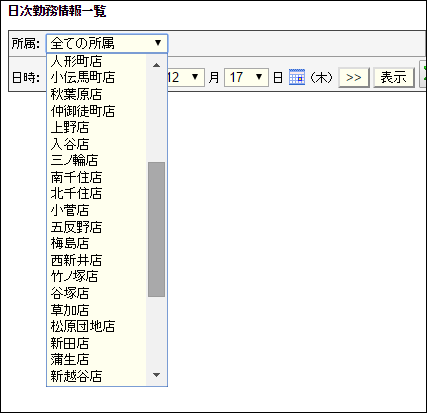Open the 全ての所属 affiliation dropdown
427x413 pixels.
click(x=107, y=43)
